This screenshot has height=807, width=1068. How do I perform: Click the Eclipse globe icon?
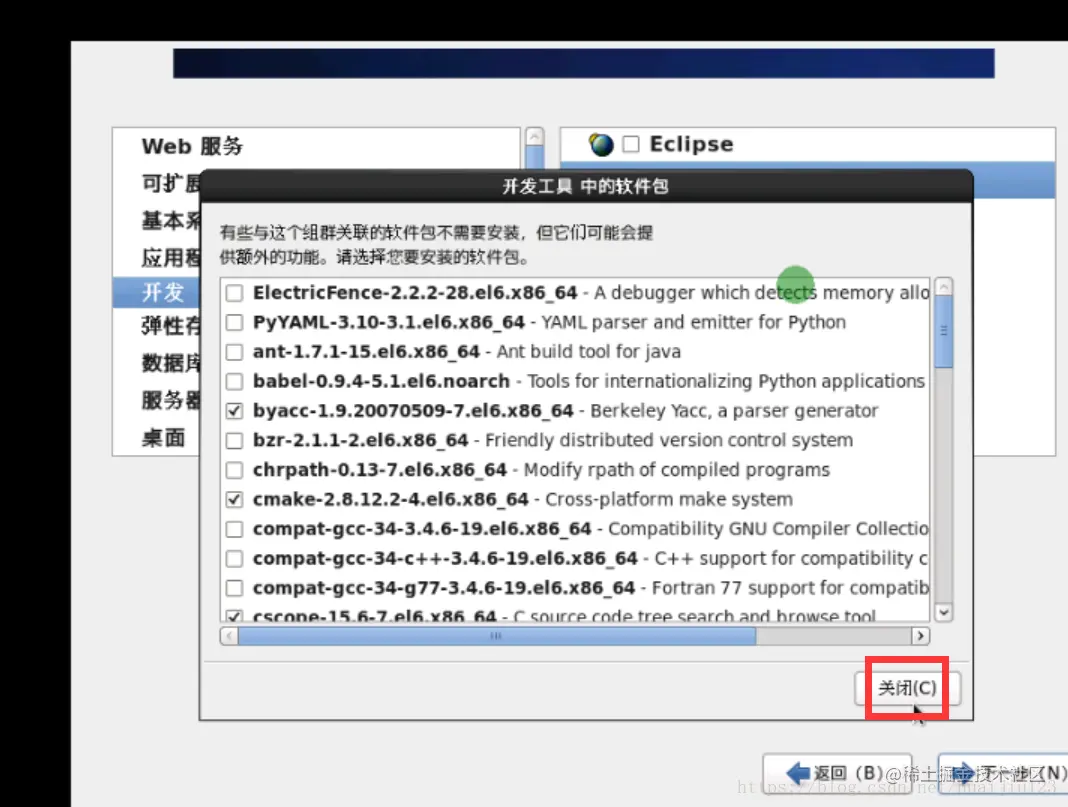601,144
